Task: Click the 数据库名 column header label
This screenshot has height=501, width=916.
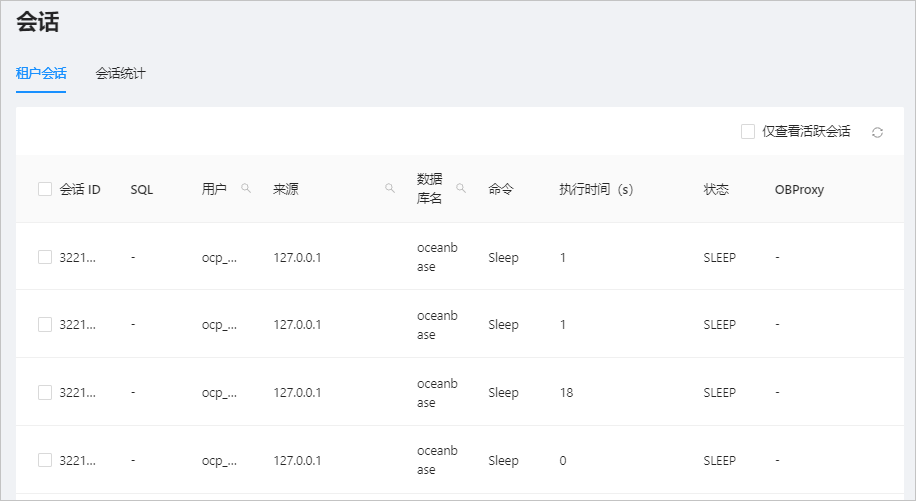Action: (x=429, y=189)
